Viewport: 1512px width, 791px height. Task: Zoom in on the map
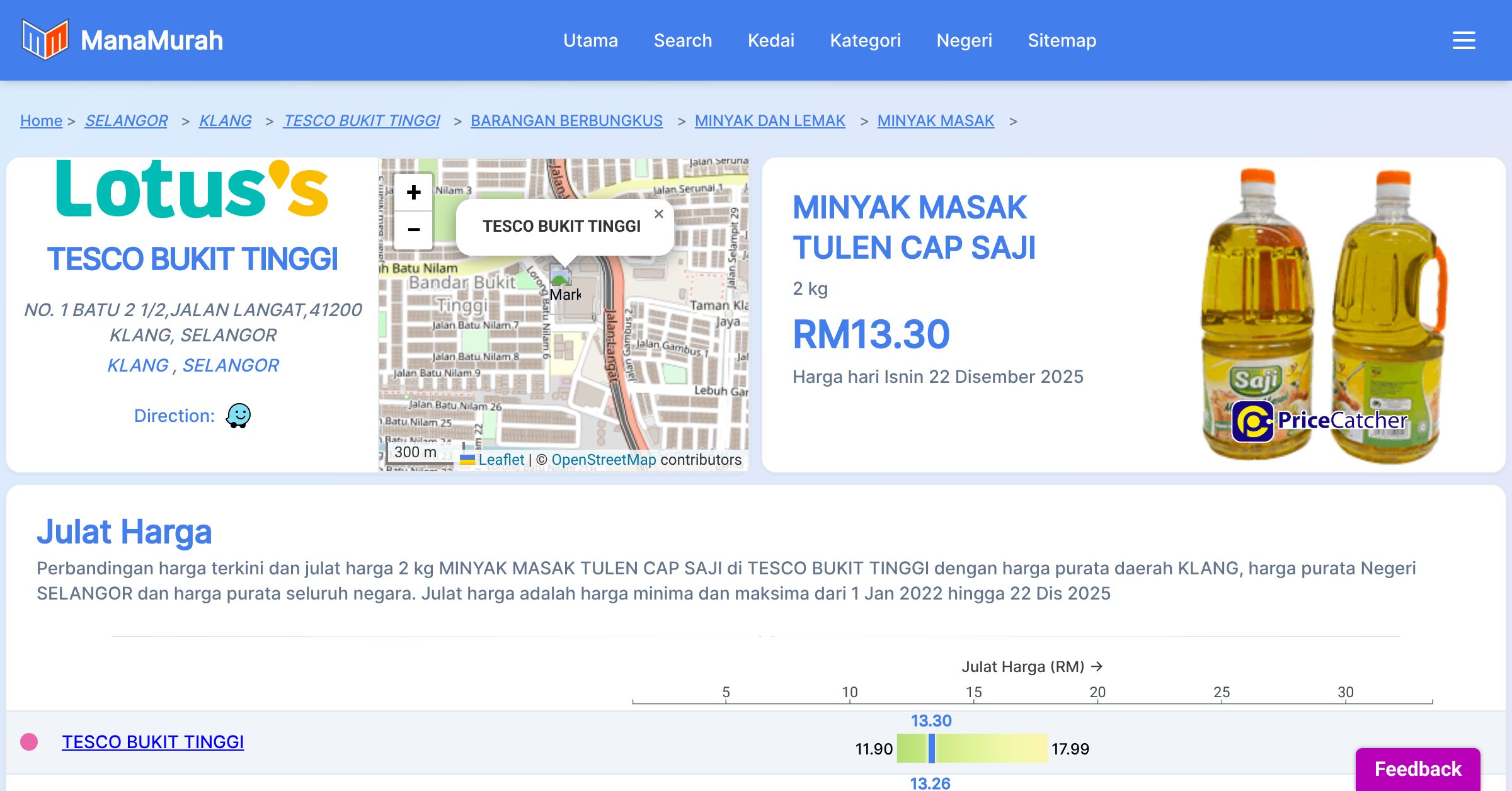click(x=413, y=193)
